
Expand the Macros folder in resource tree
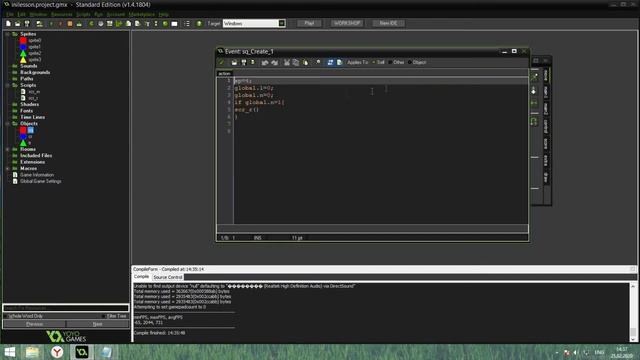pos(7,168)
